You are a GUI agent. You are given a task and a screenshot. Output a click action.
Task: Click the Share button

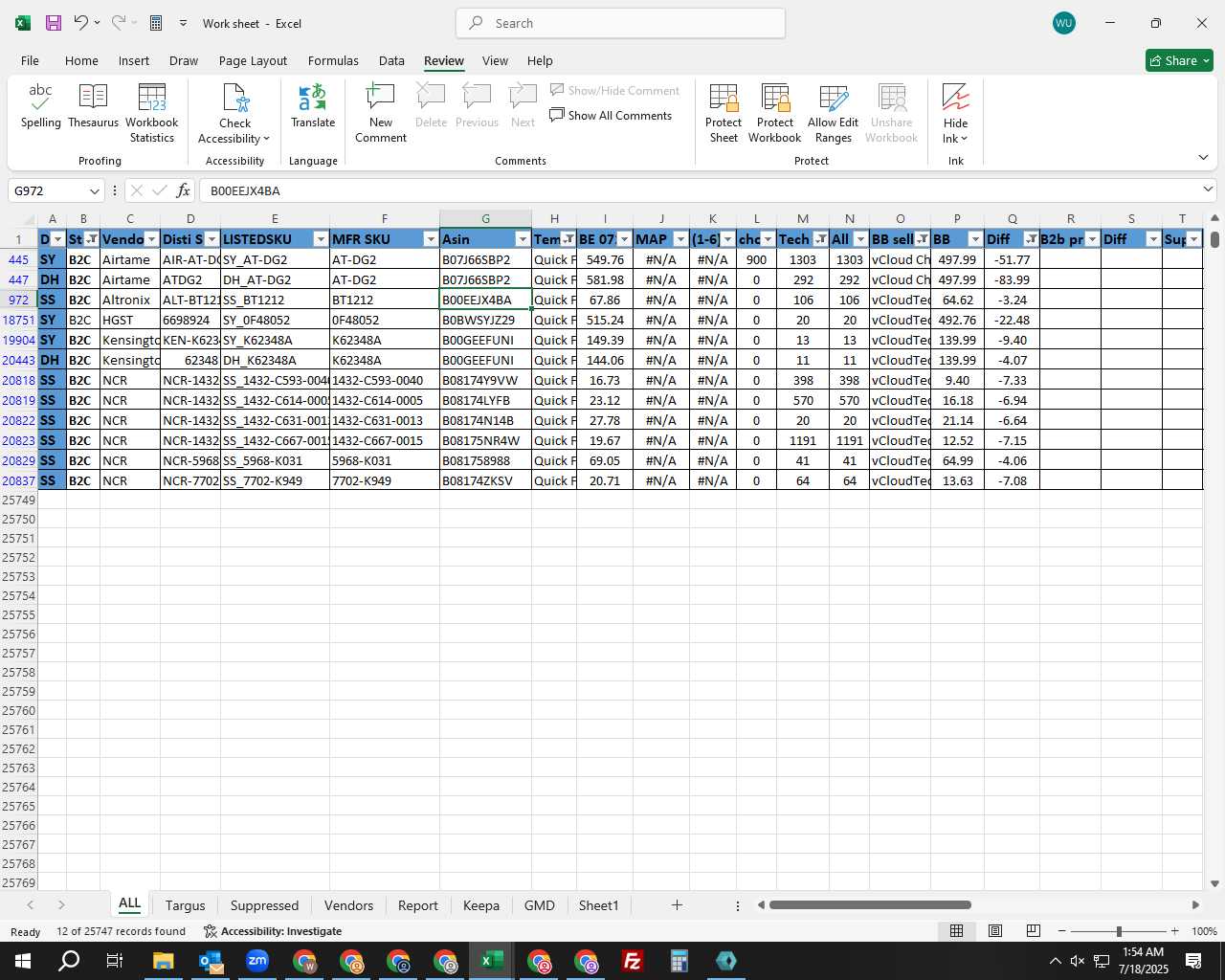tap(1179, 60)
